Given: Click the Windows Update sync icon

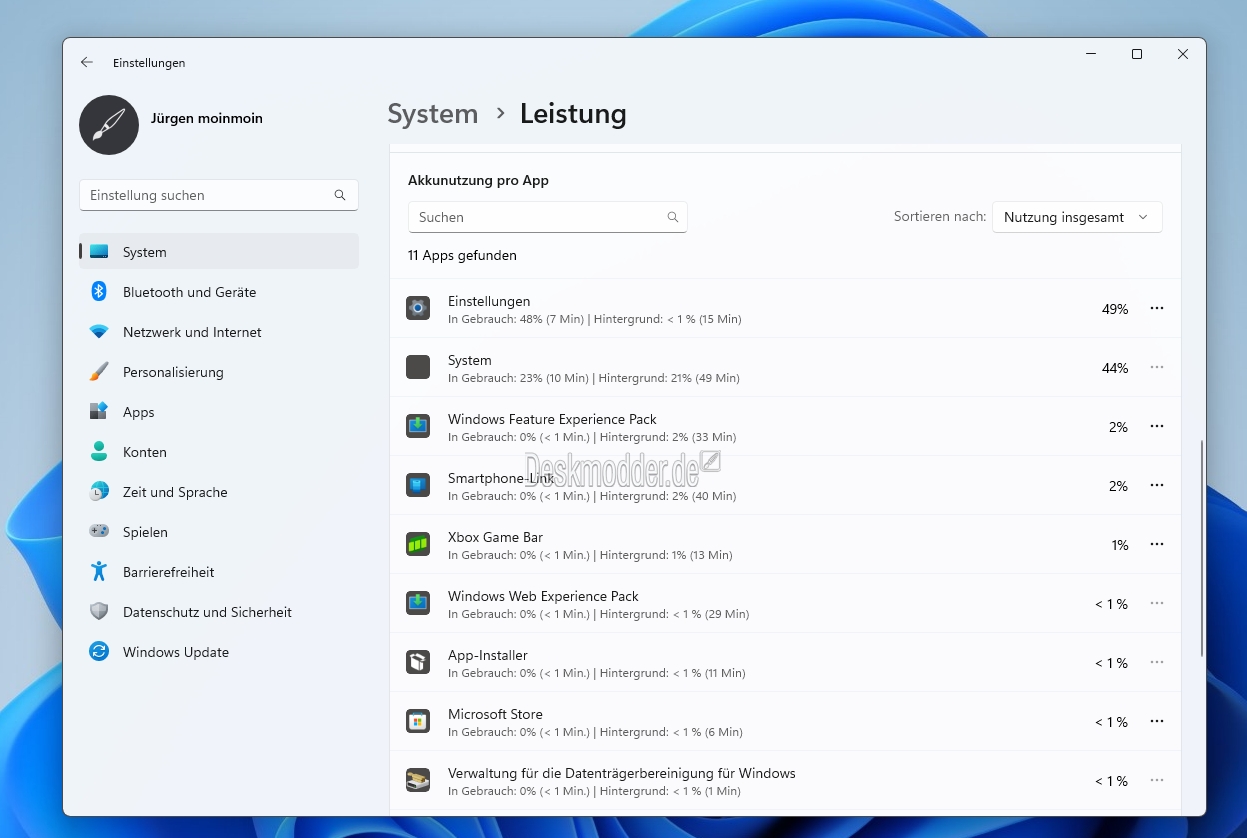Looking at the screenshot, I should click(x=98, y=651).
